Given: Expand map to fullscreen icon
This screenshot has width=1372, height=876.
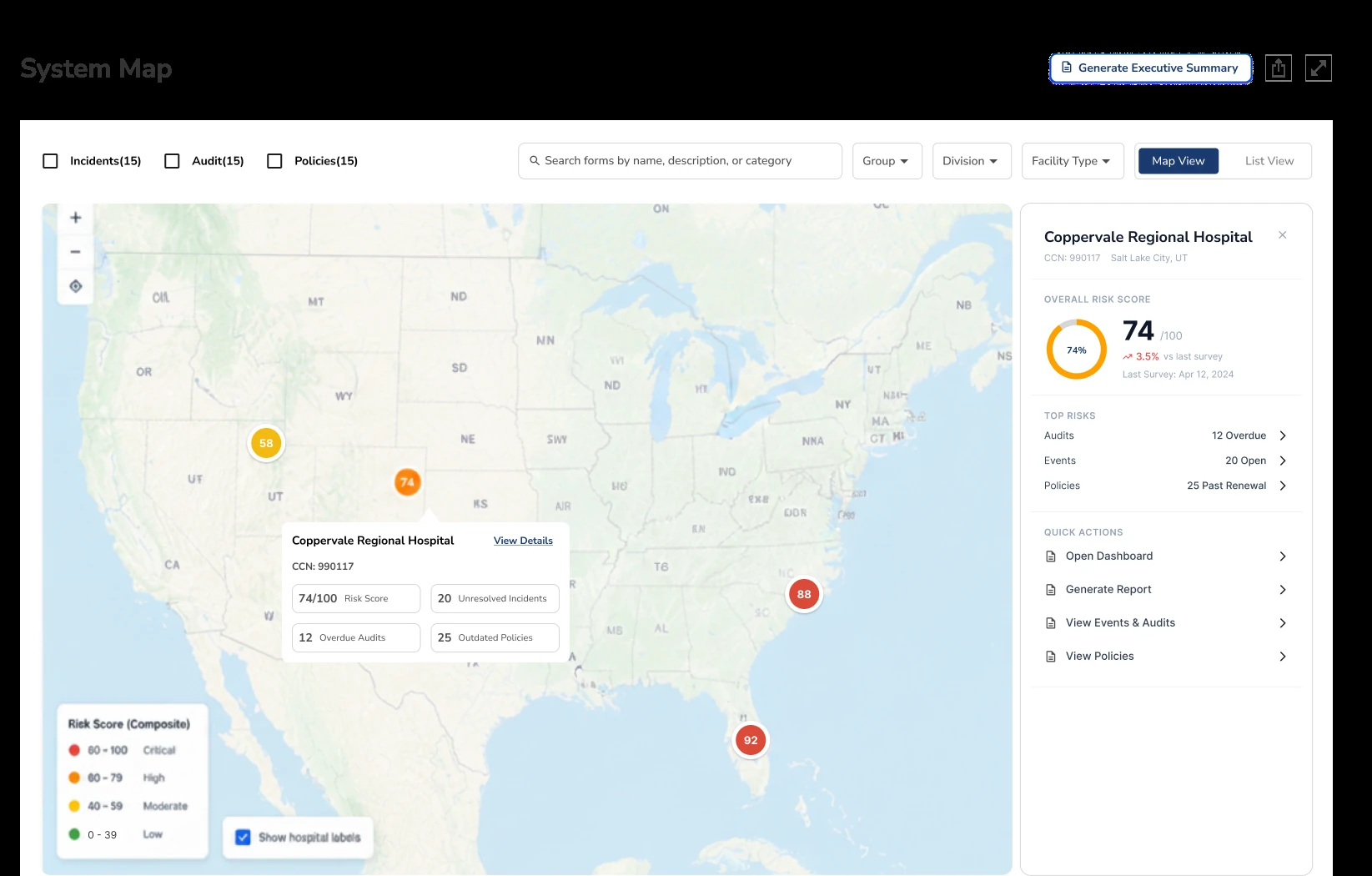Looking at the screenshot, I should point(1318,68).
